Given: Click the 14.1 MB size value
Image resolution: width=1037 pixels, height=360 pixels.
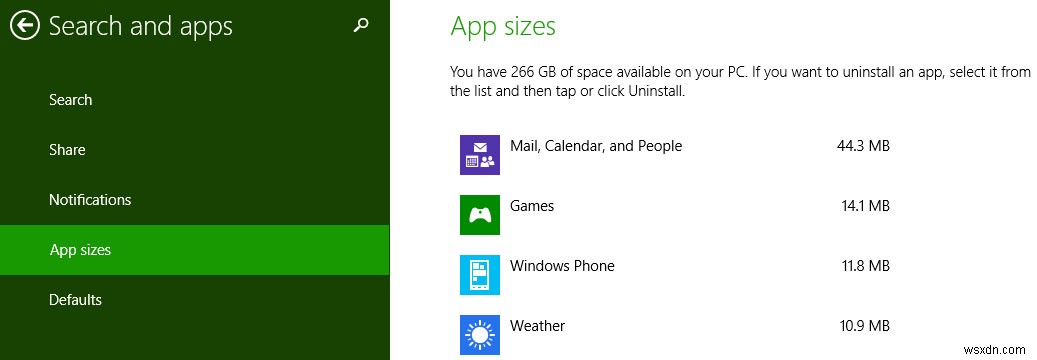Looking at the screenshot, I should pyautogui.click(x=865, y=206).
